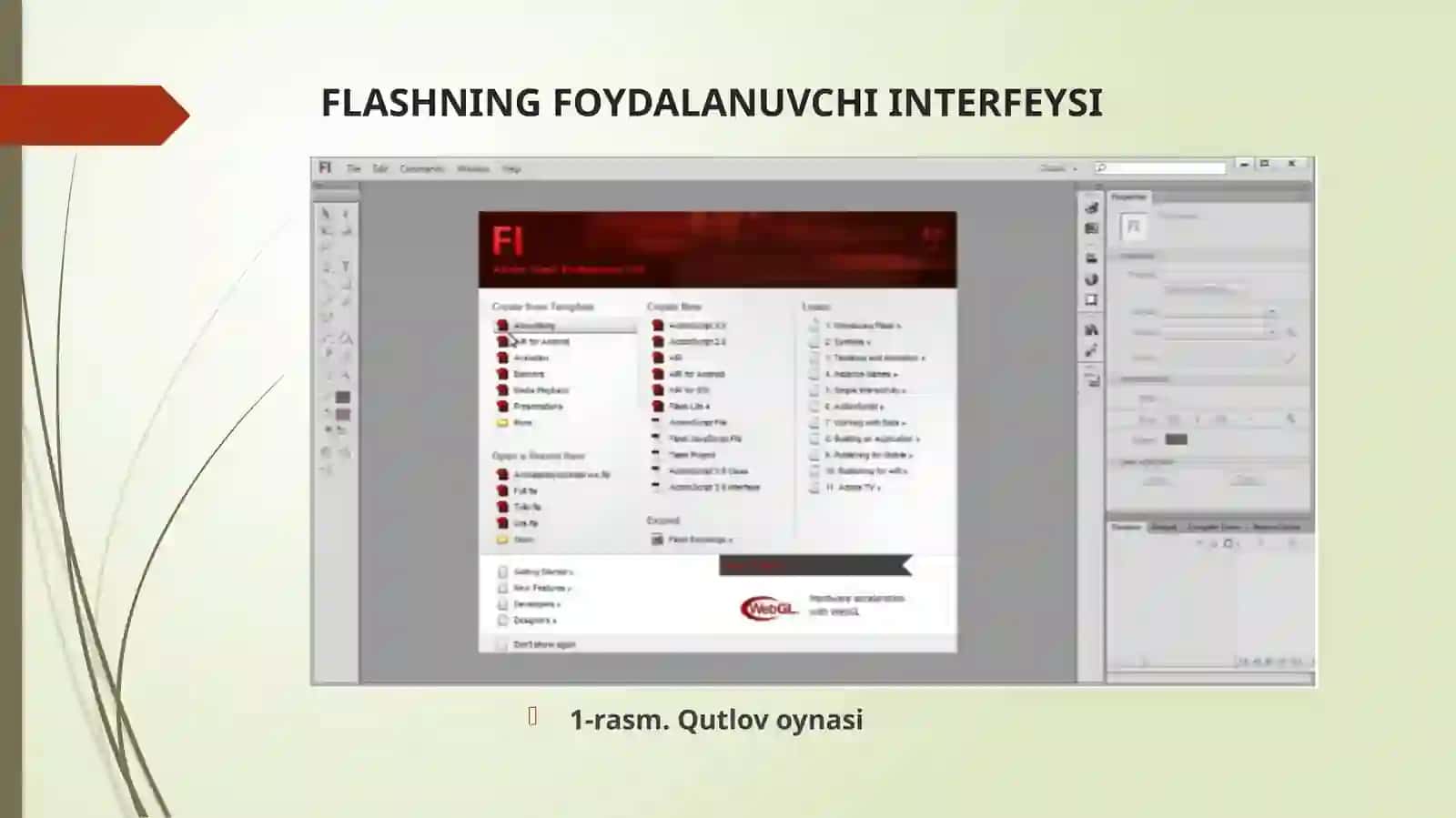This screenshot has width=1456, height=818.
Task: Click the More folder icon under templates
Action: click(501, 423)
